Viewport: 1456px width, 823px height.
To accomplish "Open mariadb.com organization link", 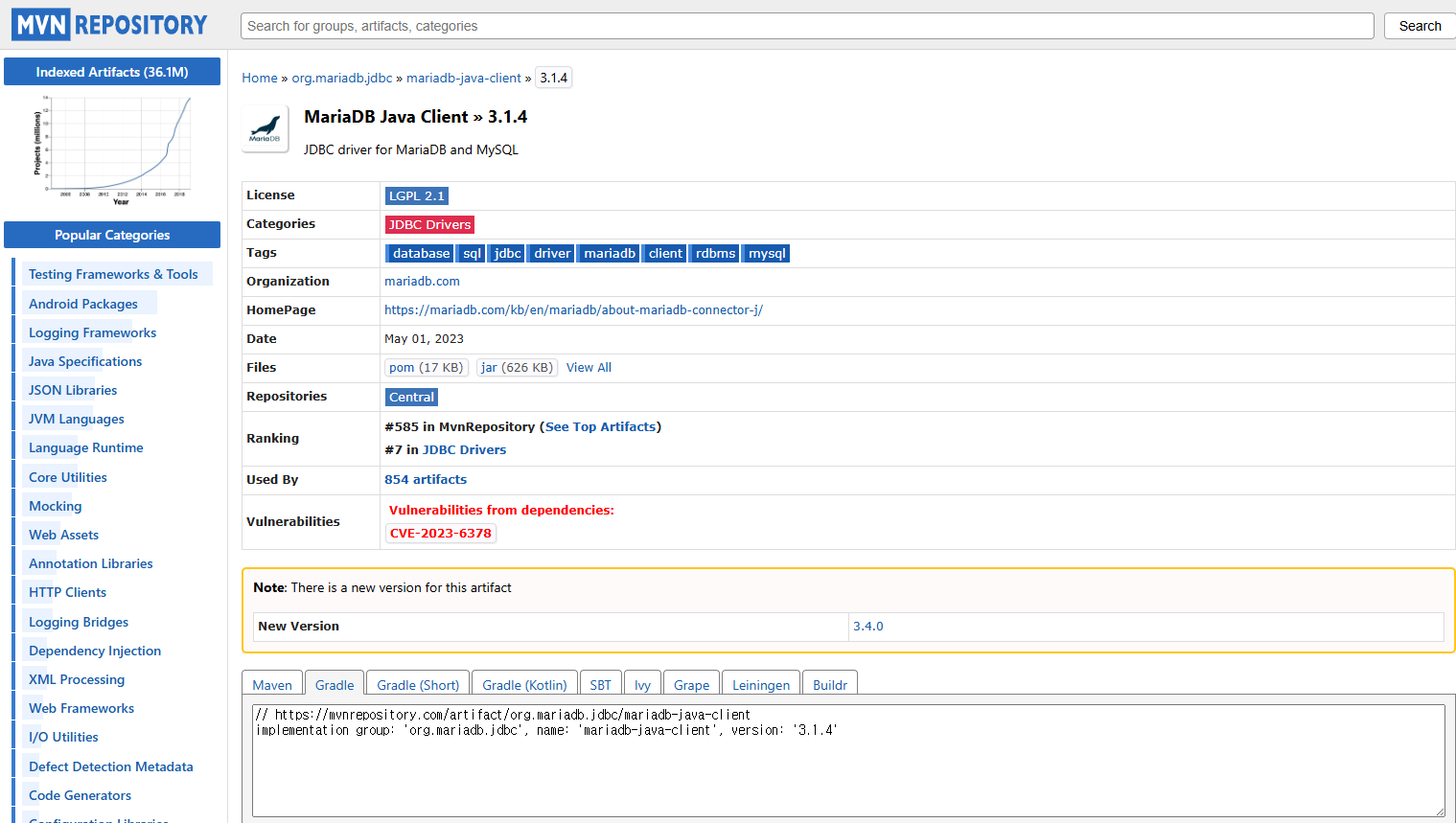I will click(422, 282).
